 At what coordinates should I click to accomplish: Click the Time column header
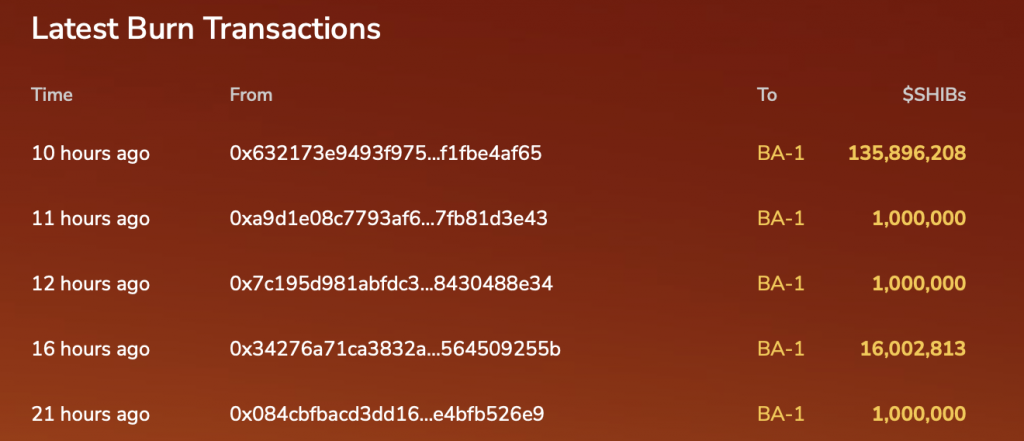coord(52,95)
